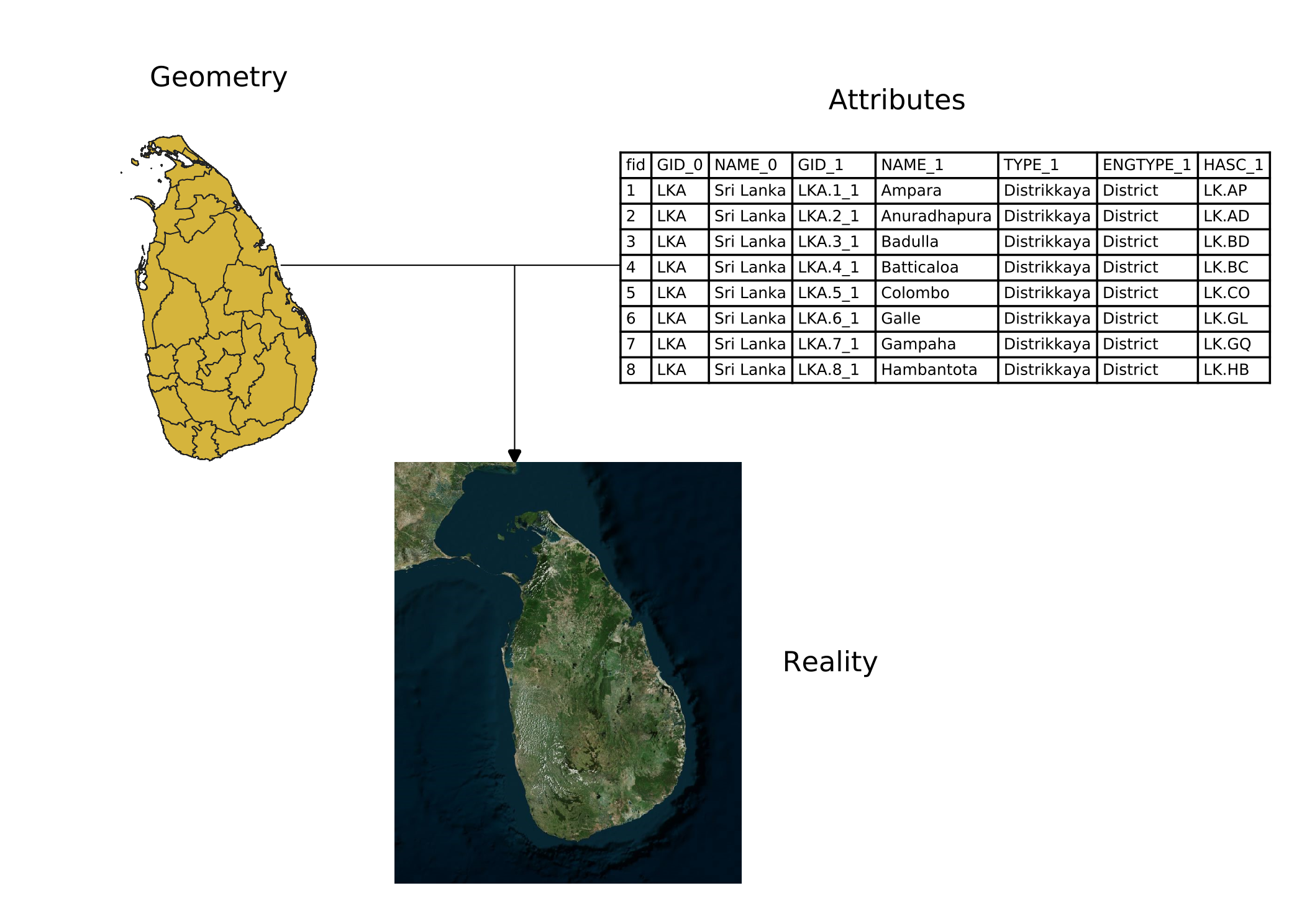Click the LKA.2_1 cell

point(834,216)
